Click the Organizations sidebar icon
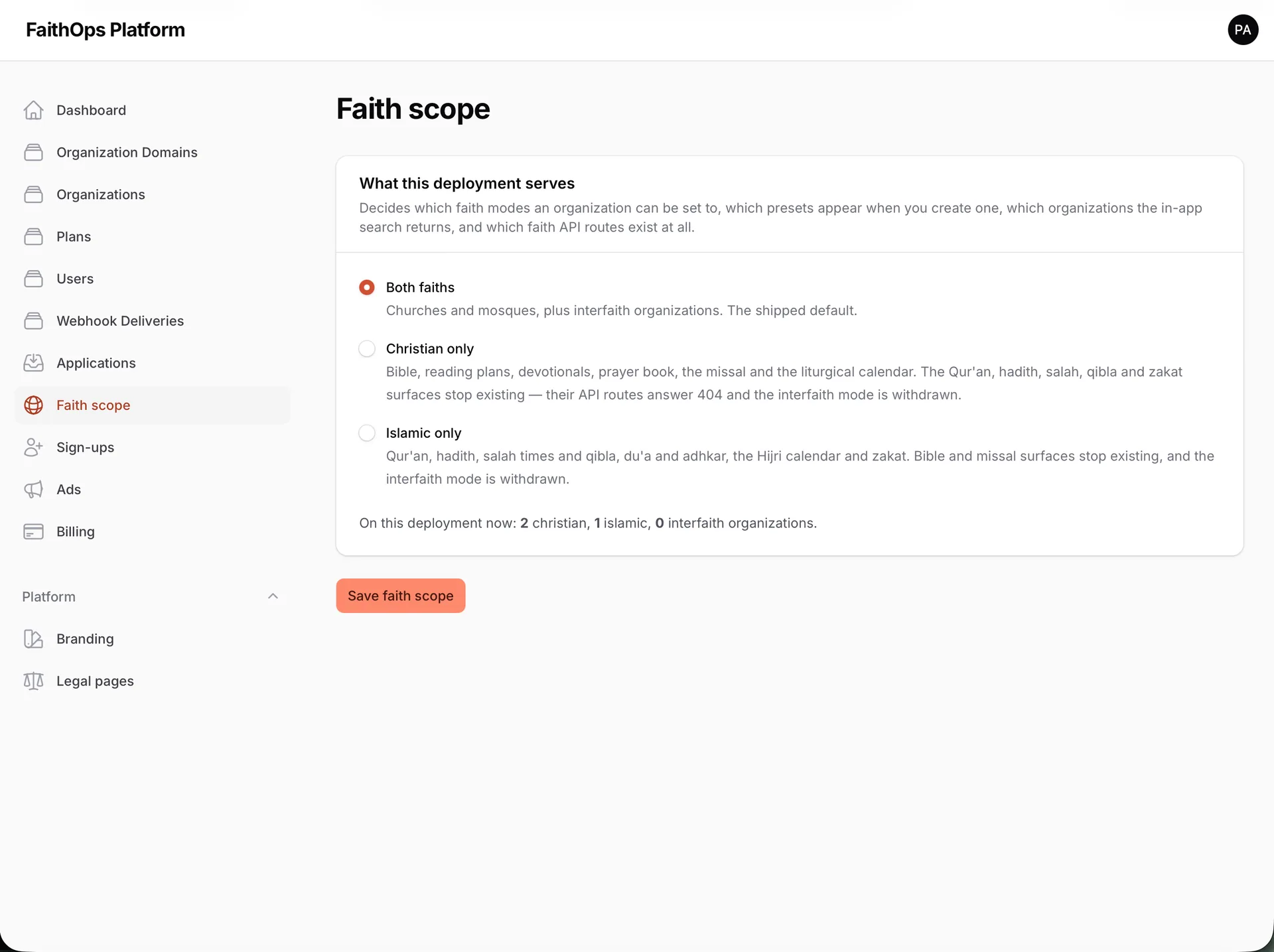This screenshot has width=1274, height=952. pyautogui.click(x=33, y=194)
